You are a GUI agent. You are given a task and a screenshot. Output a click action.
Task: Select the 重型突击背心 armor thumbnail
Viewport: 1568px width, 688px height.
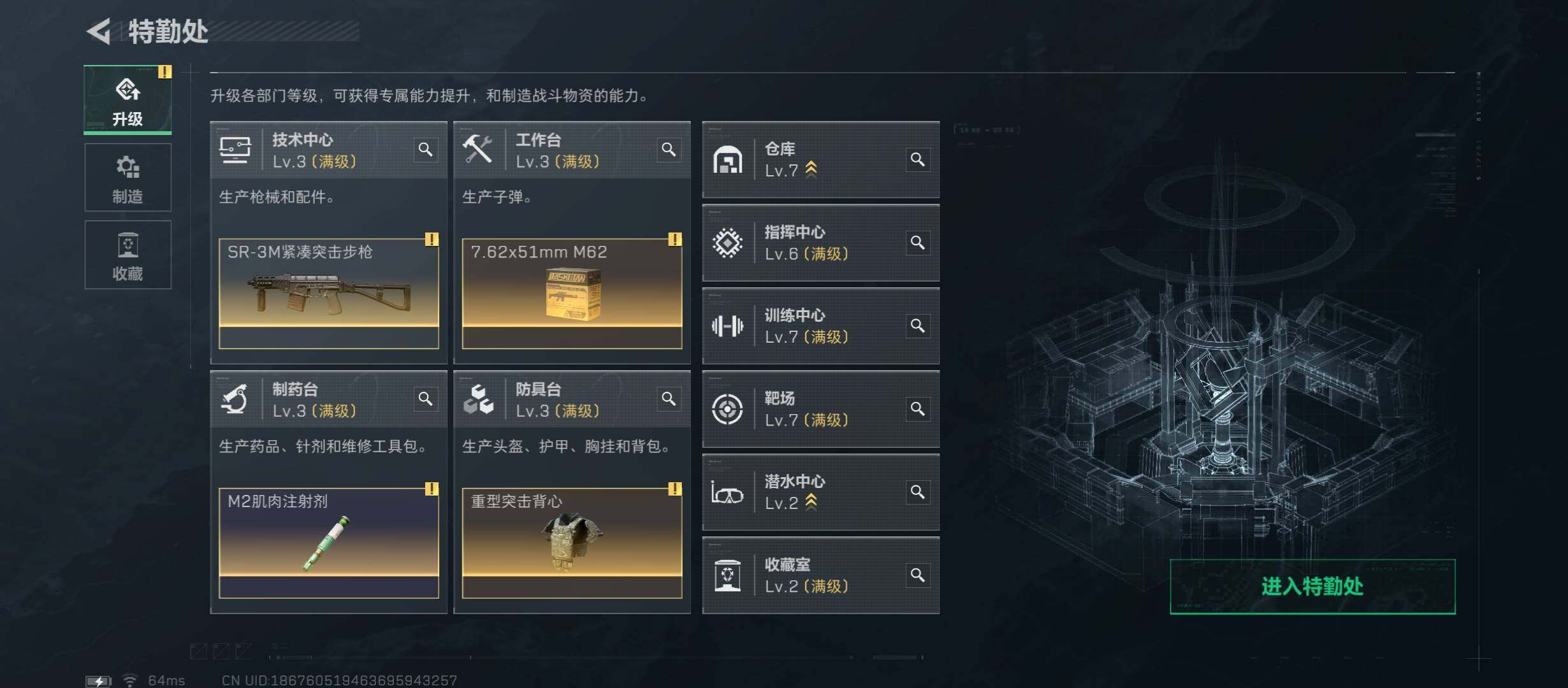[572, 543]
